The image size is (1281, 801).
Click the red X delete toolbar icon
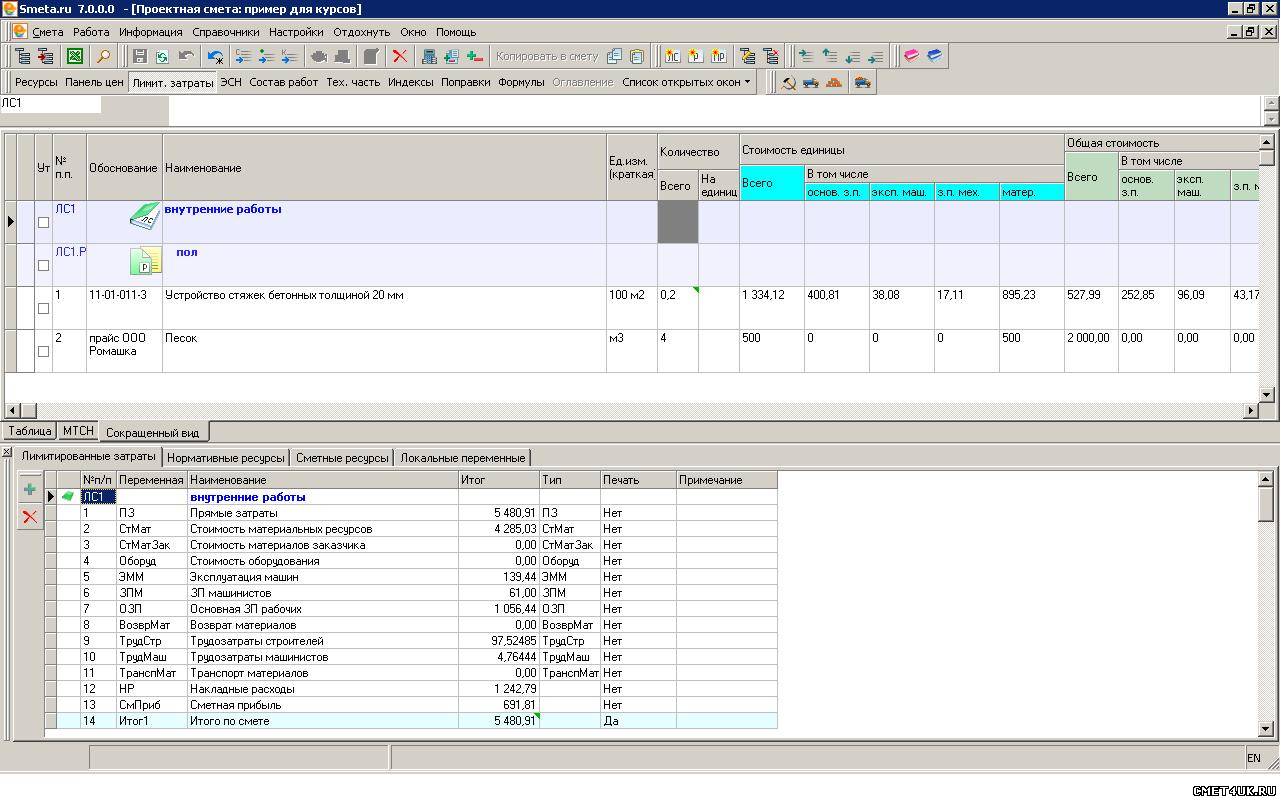coord(400,57)
